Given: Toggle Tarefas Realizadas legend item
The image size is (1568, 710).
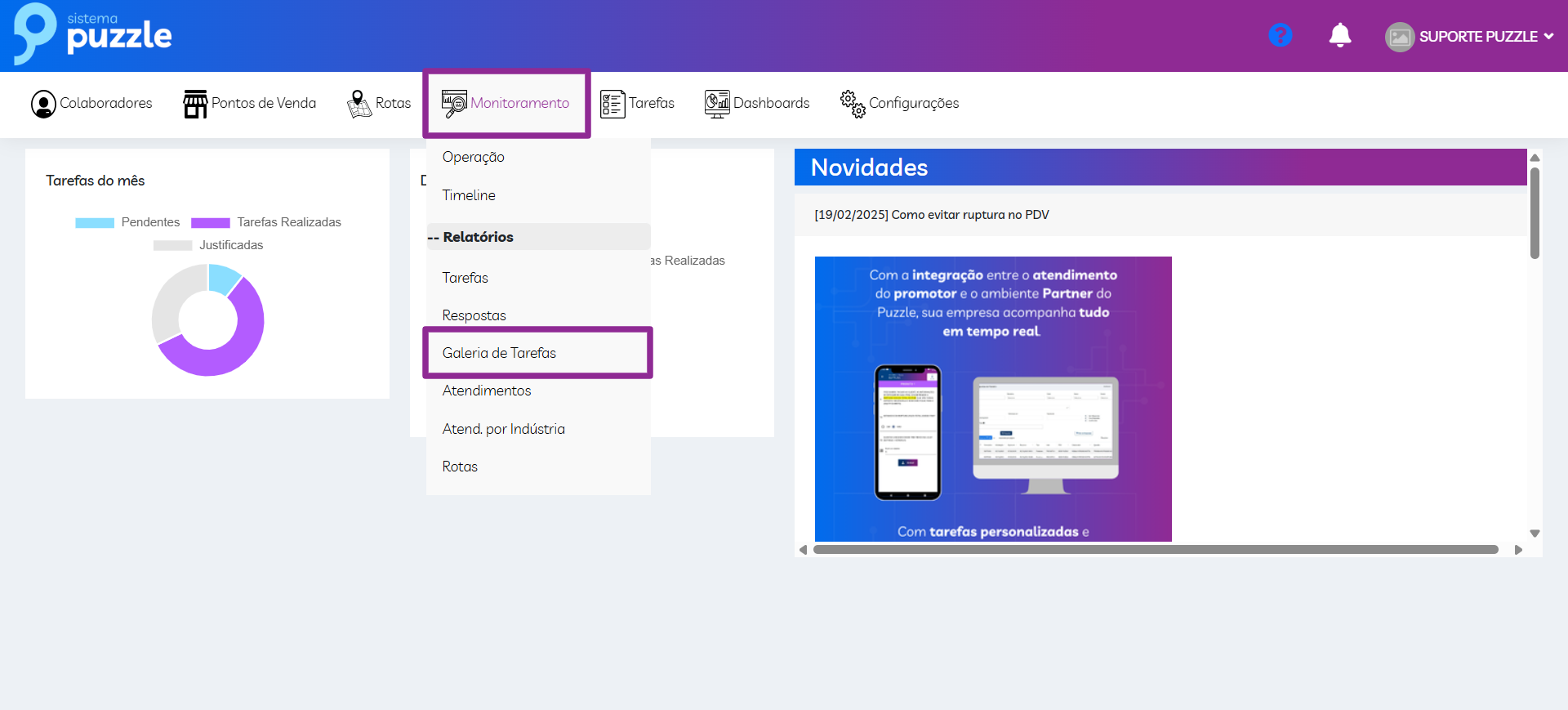Looking at the screenshot, I should coord(265,222).
